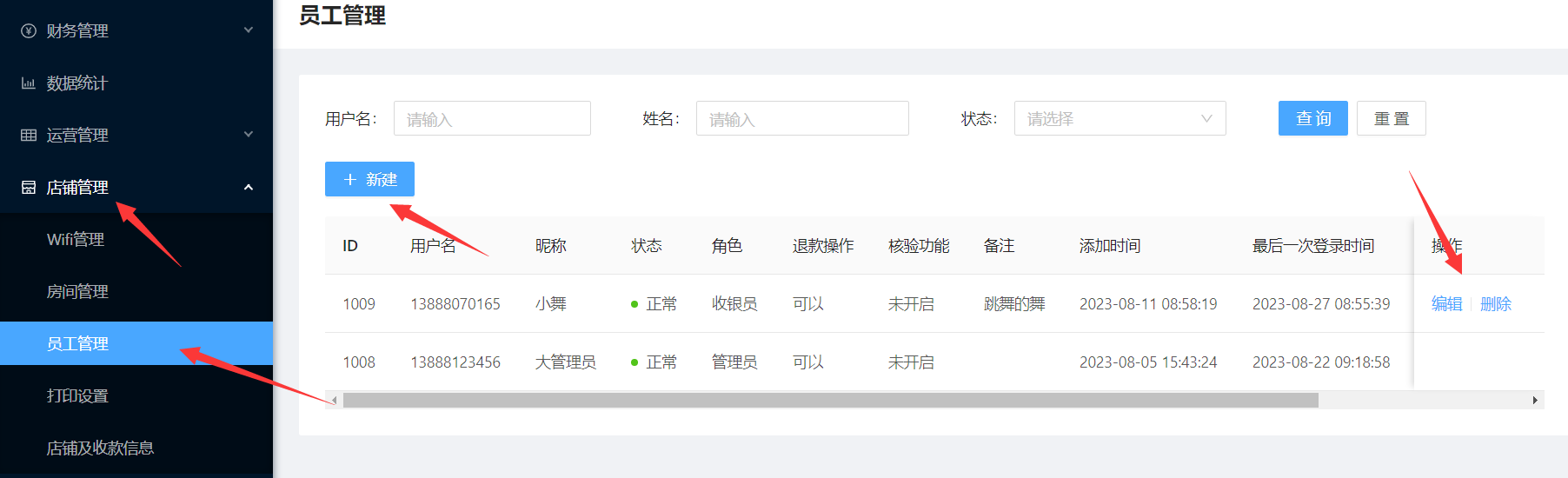The width and height of the screenshot is (1568, 478).
Task: Click the table icon beside 运营管理
Action: 29,136
